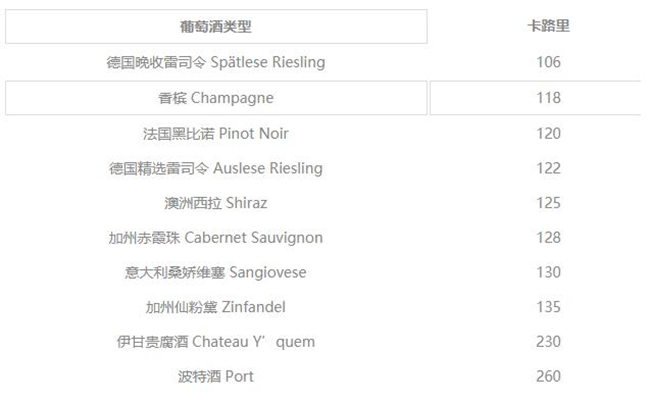Click the Cabernet Sauvignon row text
The height and width of the screenshot is (403, 650).
point(216,238)
